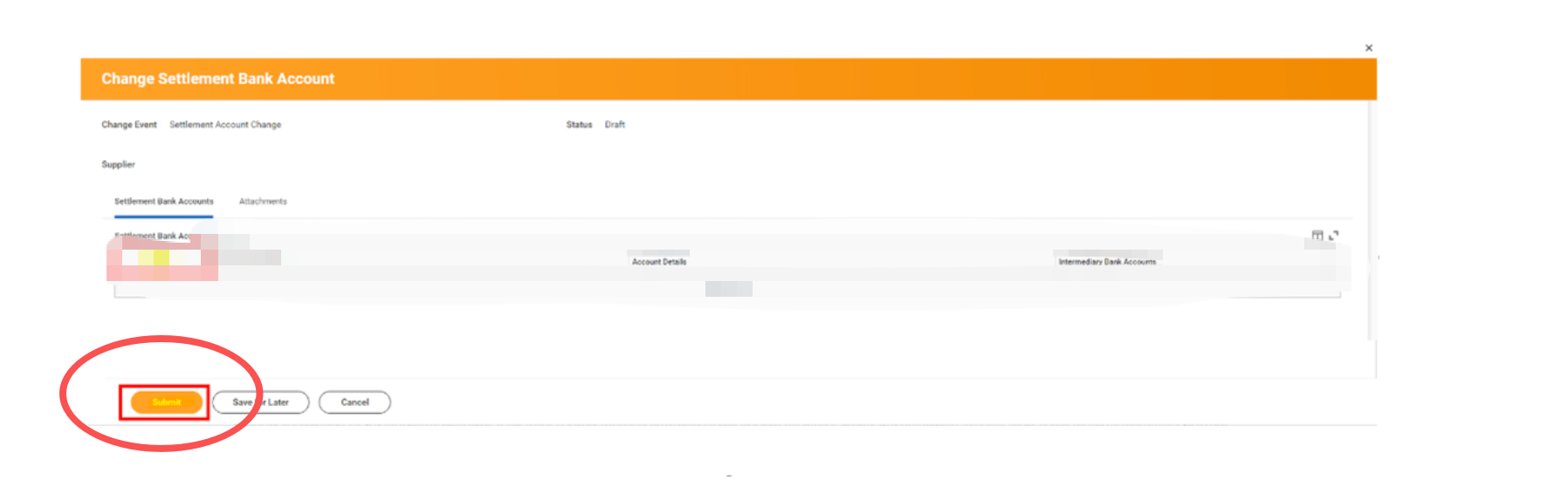This screenshot has height=501, width=1568.
Task: Select the Account Details column header
Action: [659, 262]
